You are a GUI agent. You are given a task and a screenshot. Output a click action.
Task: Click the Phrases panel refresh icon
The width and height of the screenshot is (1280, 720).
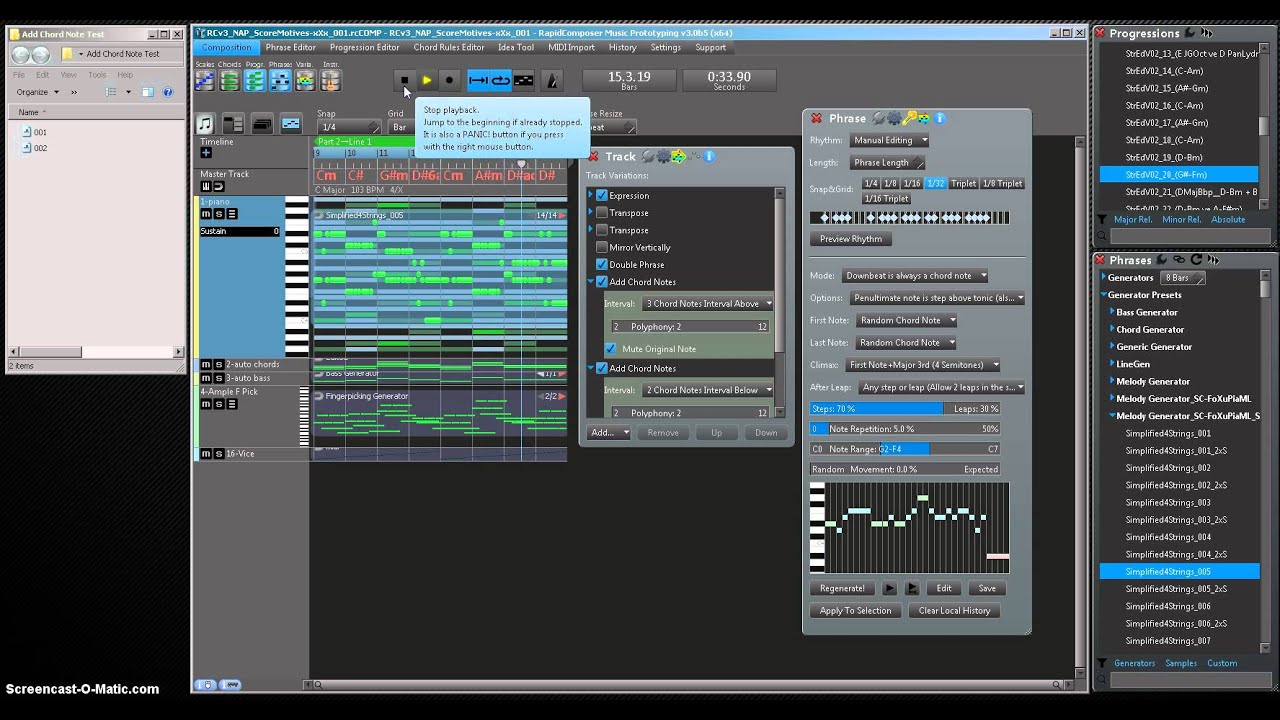click(x=1196, y=260)
